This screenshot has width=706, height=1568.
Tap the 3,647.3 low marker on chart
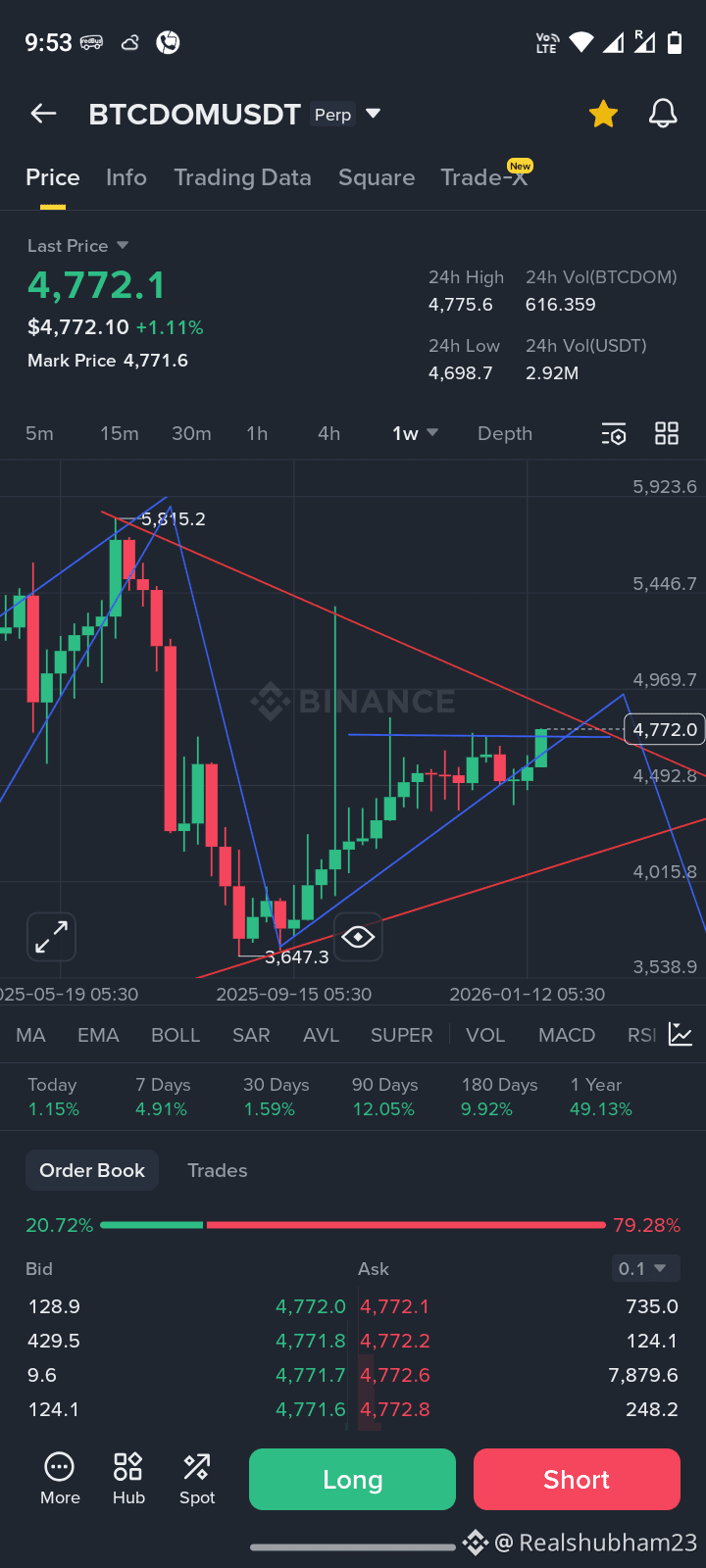pos(296,956)
